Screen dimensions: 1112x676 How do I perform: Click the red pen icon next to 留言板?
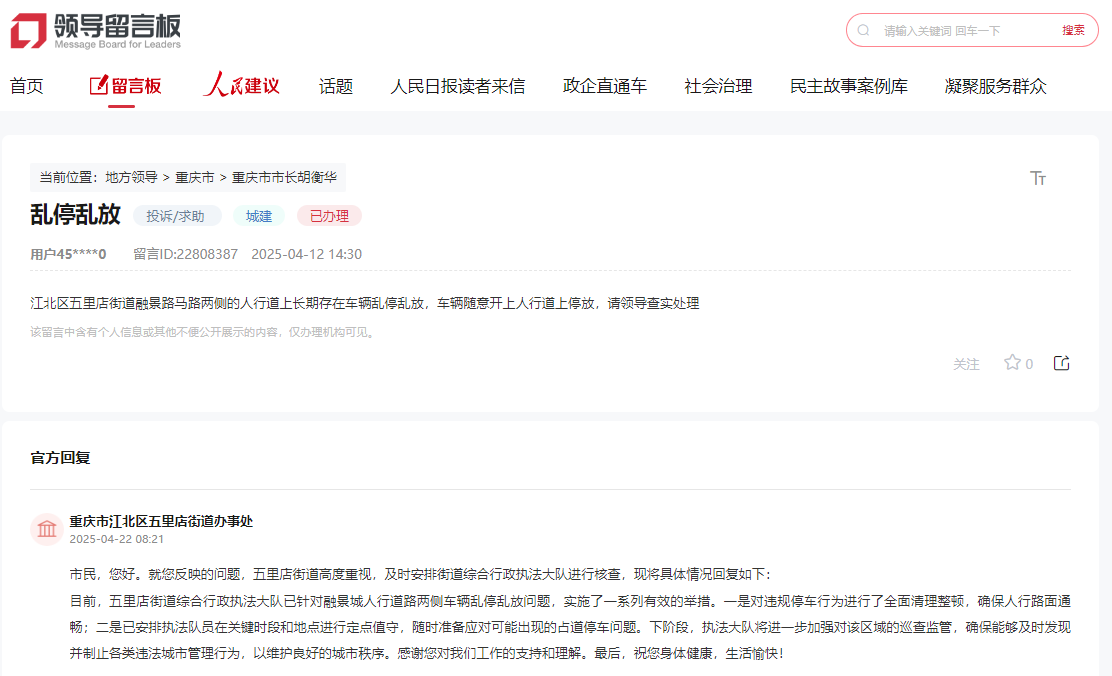pos(99,85)
